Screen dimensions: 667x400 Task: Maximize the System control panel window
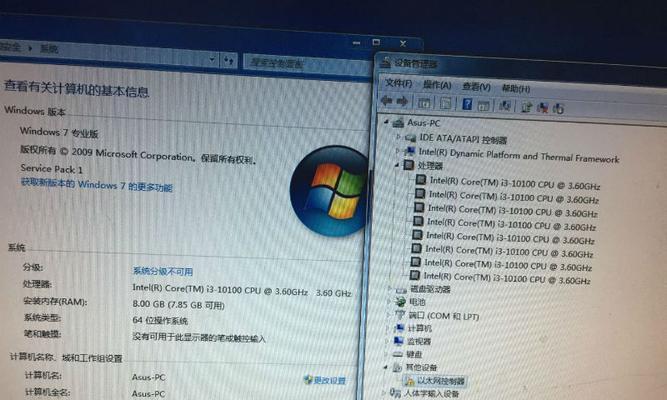tap(376, 42)
